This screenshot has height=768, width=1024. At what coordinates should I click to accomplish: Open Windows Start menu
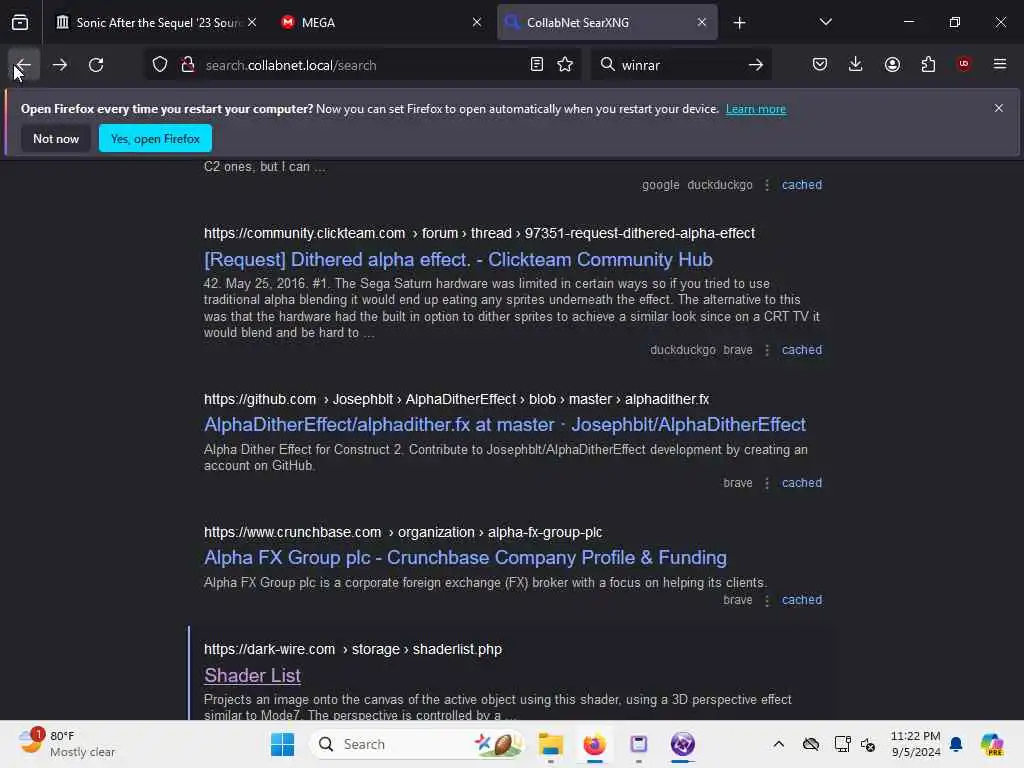point(282,744)
